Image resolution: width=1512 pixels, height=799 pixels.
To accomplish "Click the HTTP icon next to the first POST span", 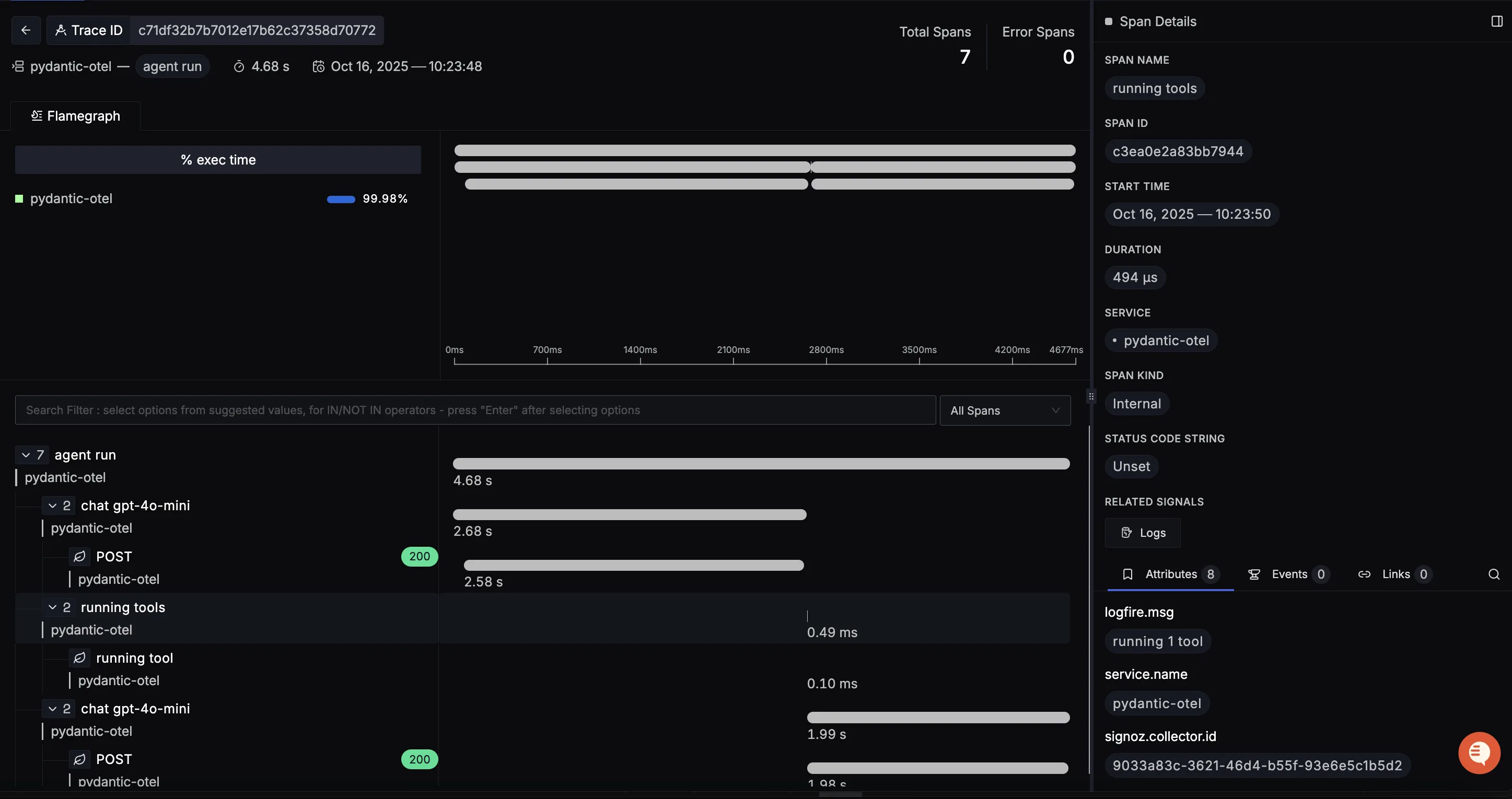I will [79, 556].
